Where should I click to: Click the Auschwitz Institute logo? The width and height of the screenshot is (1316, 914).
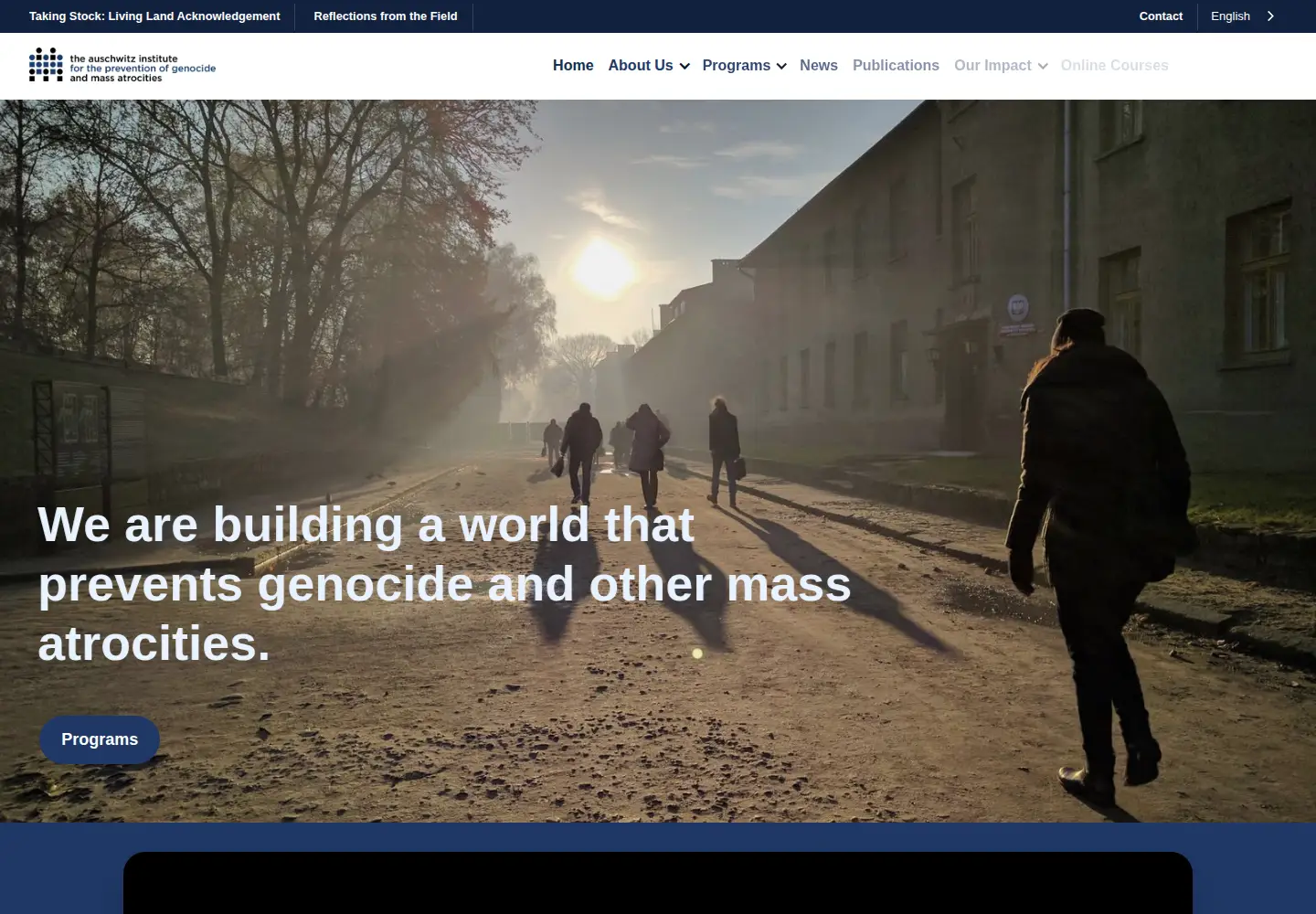[x=122, y=65]
